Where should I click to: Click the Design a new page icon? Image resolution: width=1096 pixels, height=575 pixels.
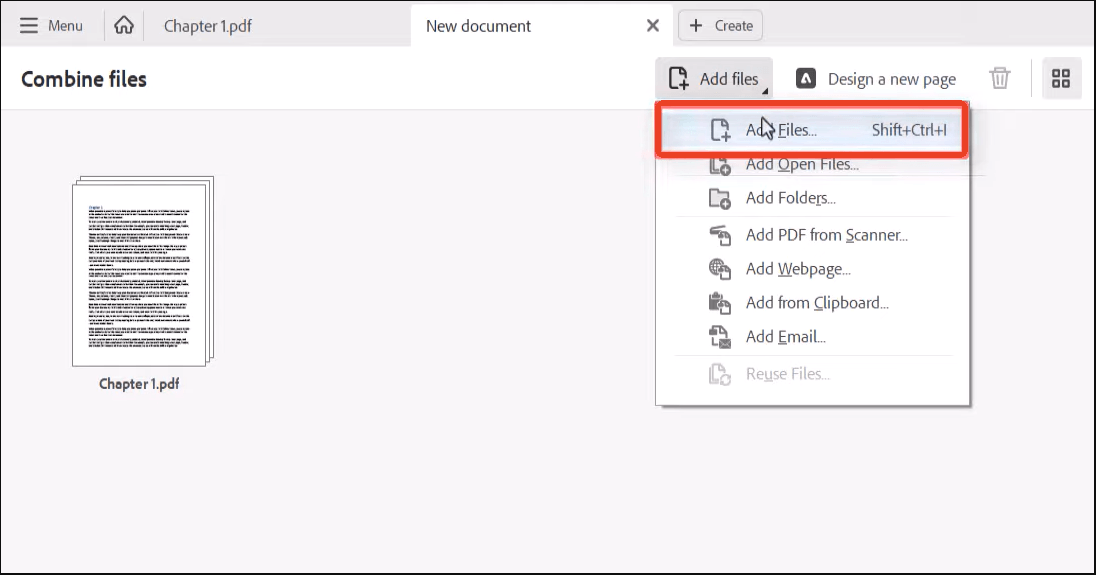806,78
